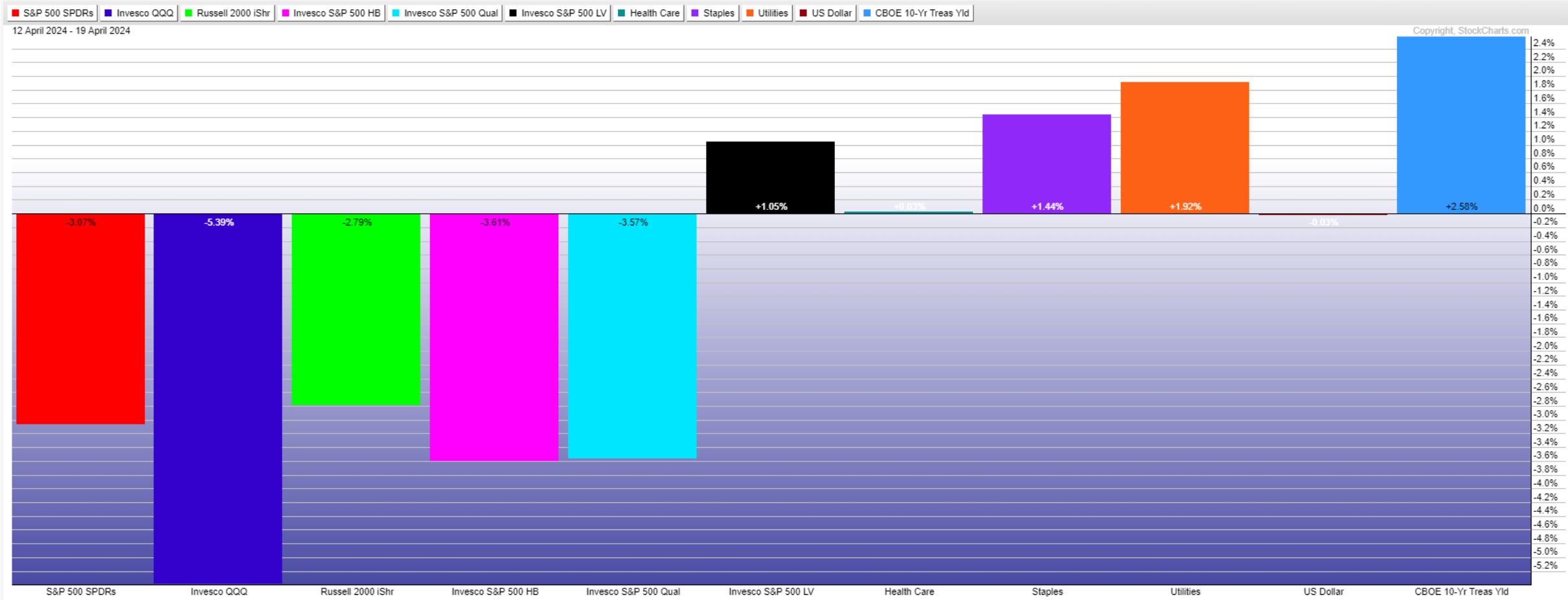This screenshot has width=1568, height=600.
Task: Click the -5.39% value label
Action: [219, 222]
